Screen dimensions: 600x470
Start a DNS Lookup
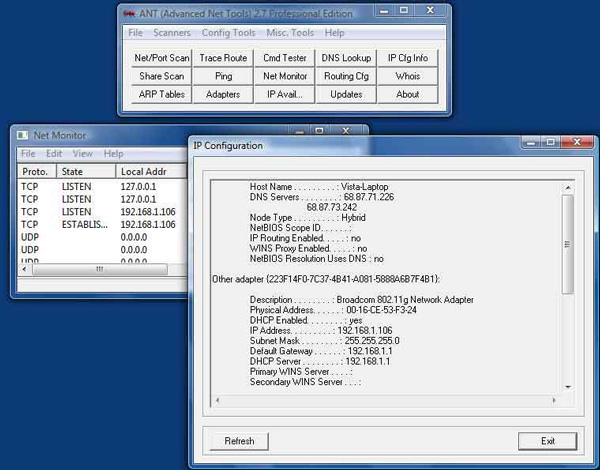point(346,58)
